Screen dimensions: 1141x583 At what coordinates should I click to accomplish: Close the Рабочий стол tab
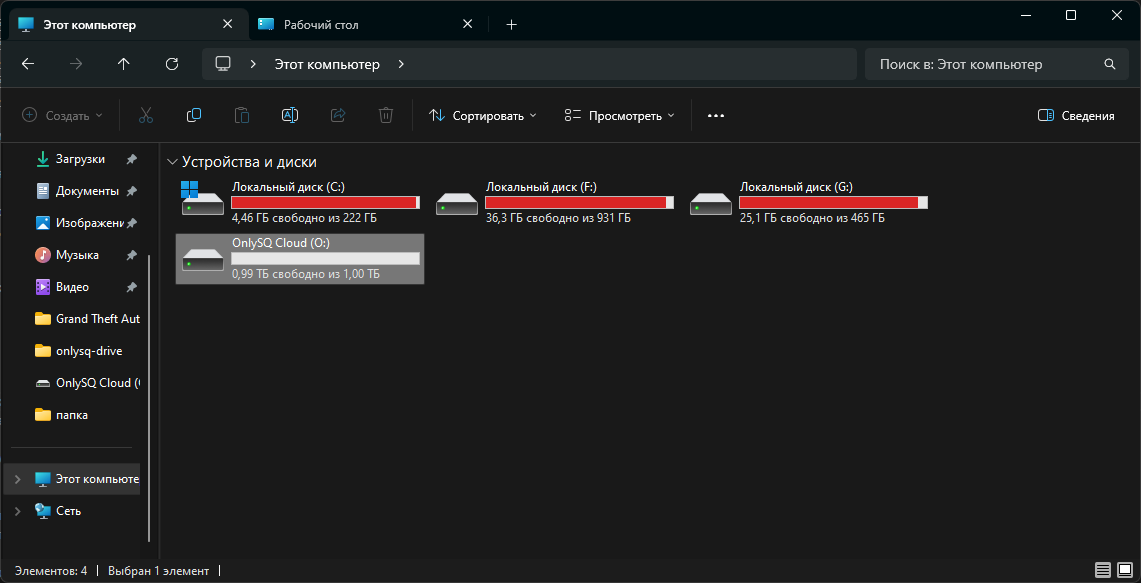(467, 24)
